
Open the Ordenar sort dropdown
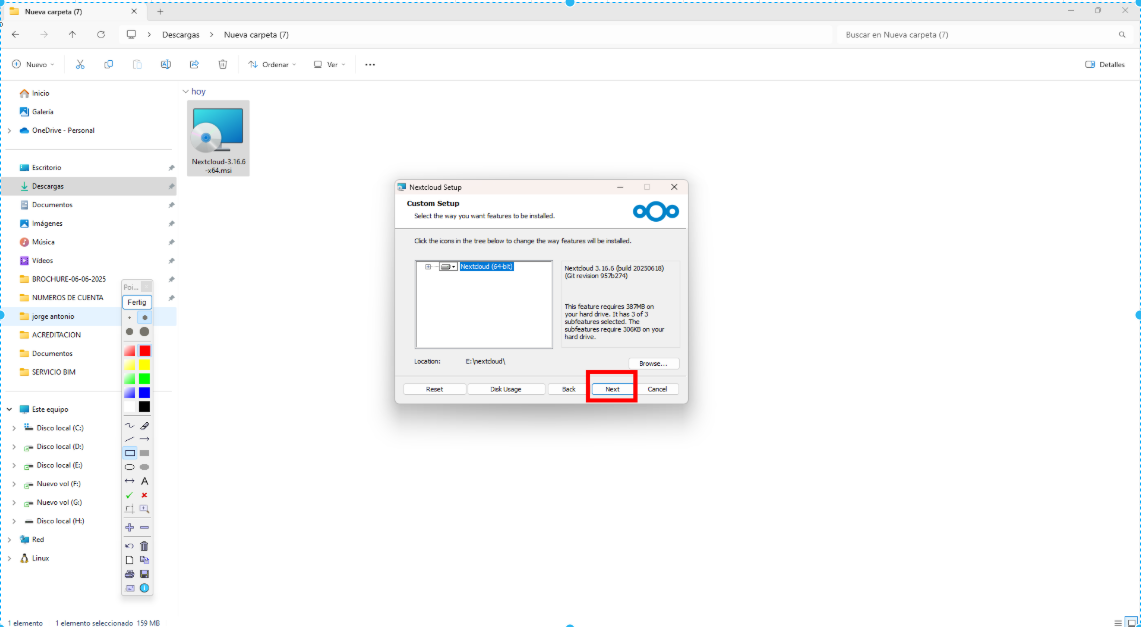(273, 64)
